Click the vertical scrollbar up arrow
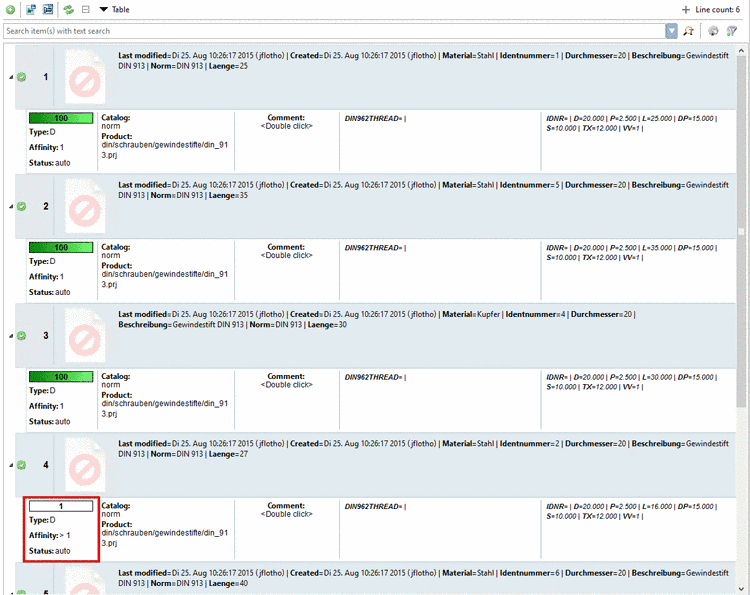 click(741, 50)
